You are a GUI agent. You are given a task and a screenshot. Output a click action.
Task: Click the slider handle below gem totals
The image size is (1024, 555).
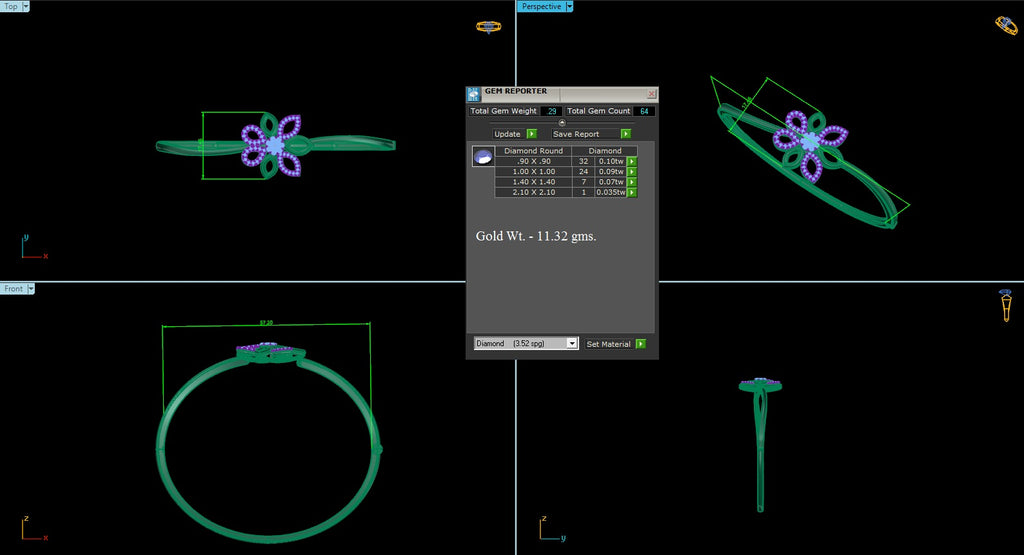click(562, 122)
